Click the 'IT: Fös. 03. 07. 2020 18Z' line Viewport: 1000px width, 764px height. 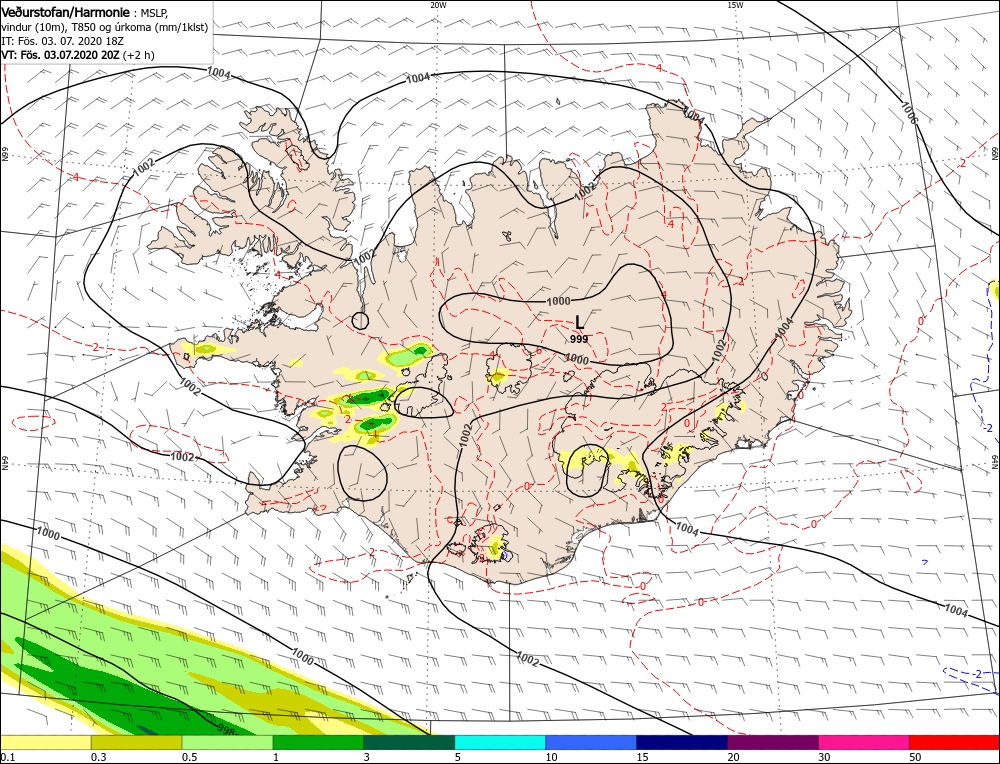pos(62,41)
